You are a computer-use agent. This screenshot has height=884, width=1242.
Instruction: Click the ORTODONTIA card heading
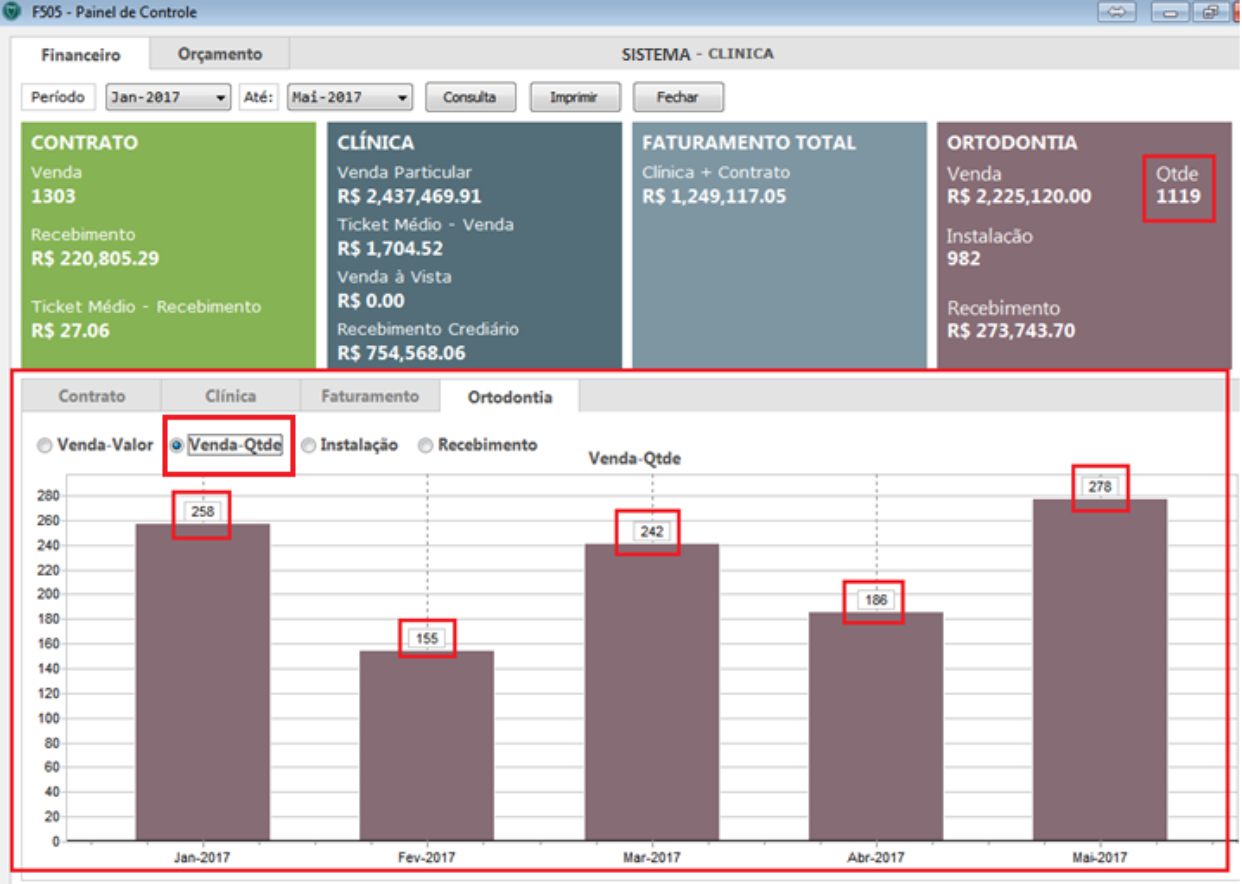point(1012,143)
